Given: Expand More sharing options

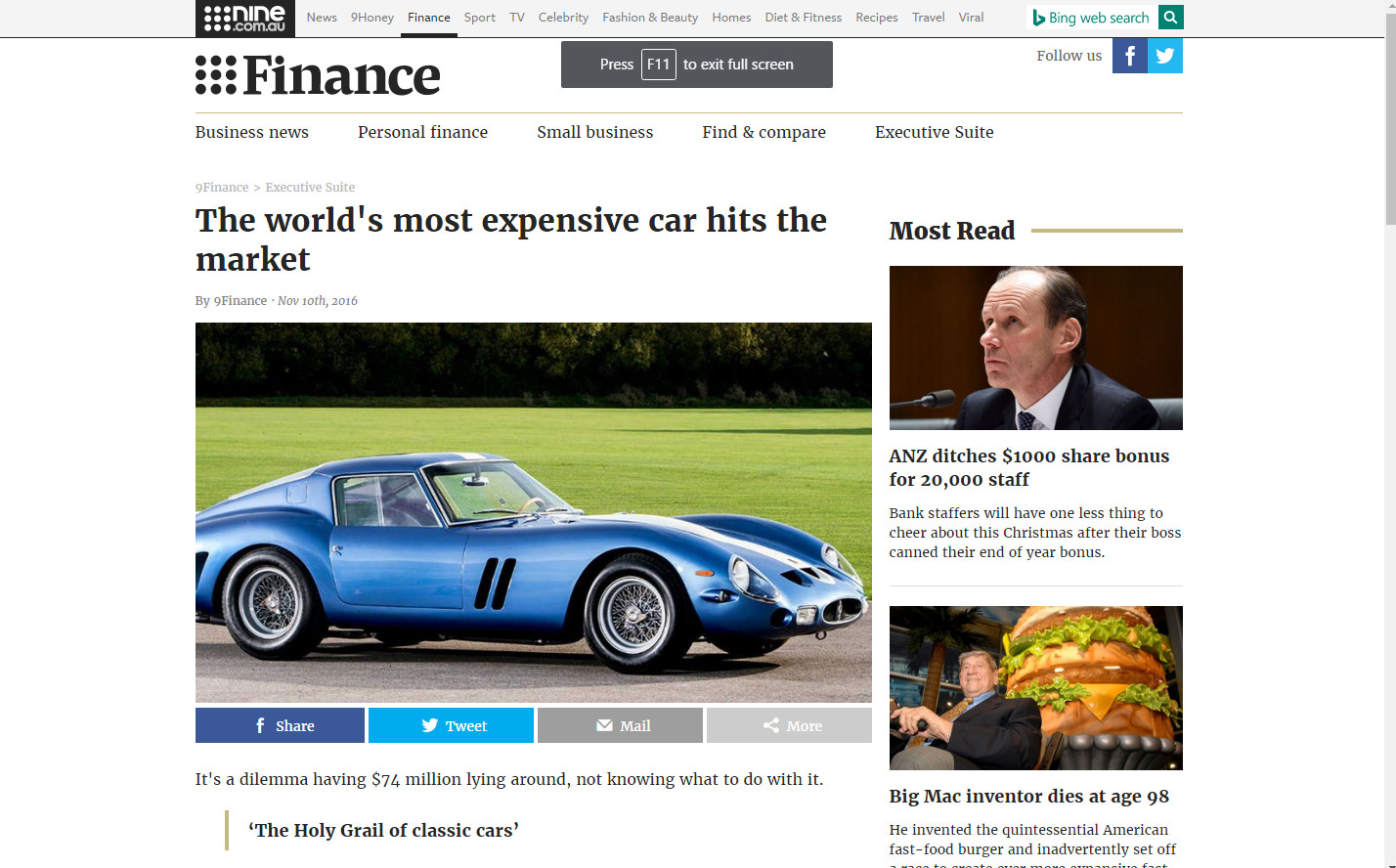Looking at the screenshot, I should tap(789, 725).
